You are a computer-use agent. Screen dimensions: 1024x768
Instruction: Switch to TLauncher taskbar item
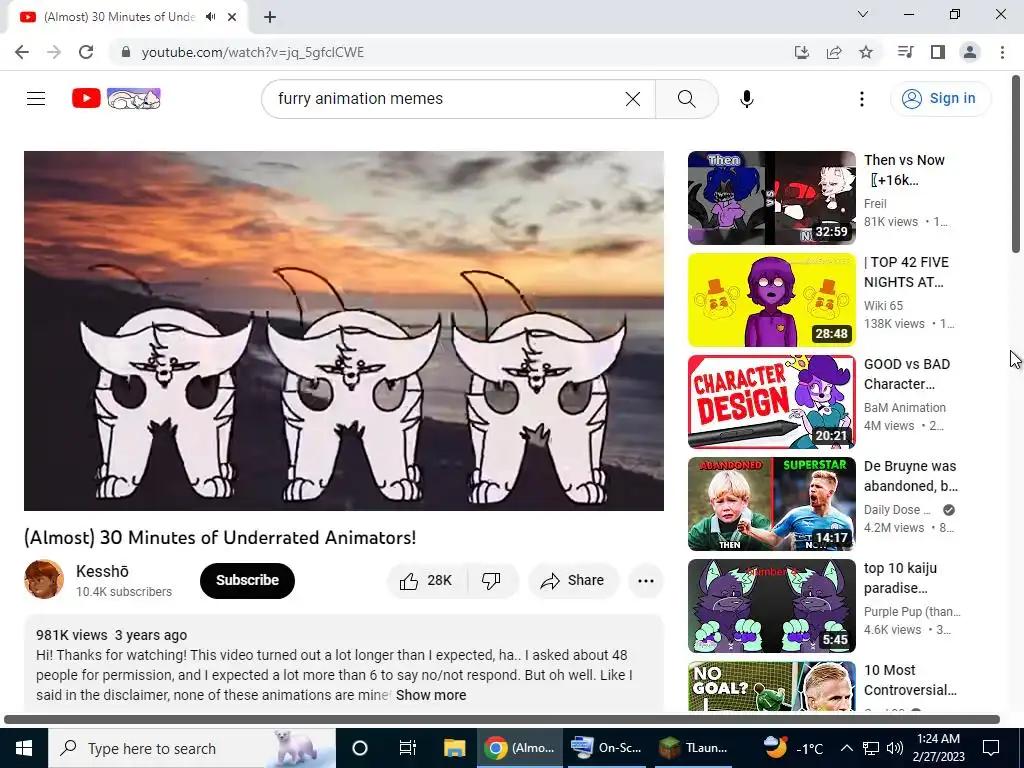pyautogui.click(x=694, y=748)
